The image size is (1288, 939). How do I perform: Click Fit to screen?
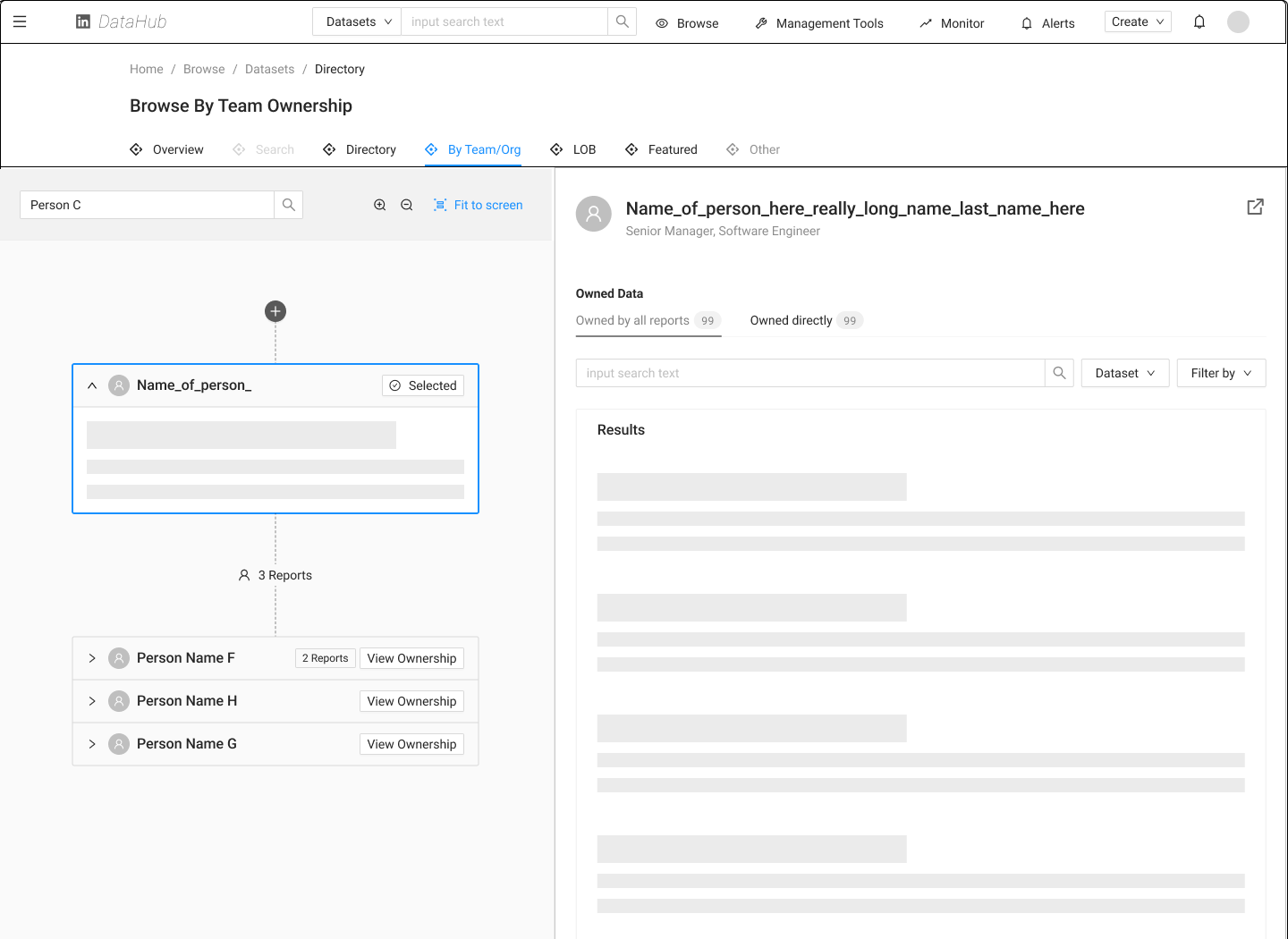[x=479, y=205]
